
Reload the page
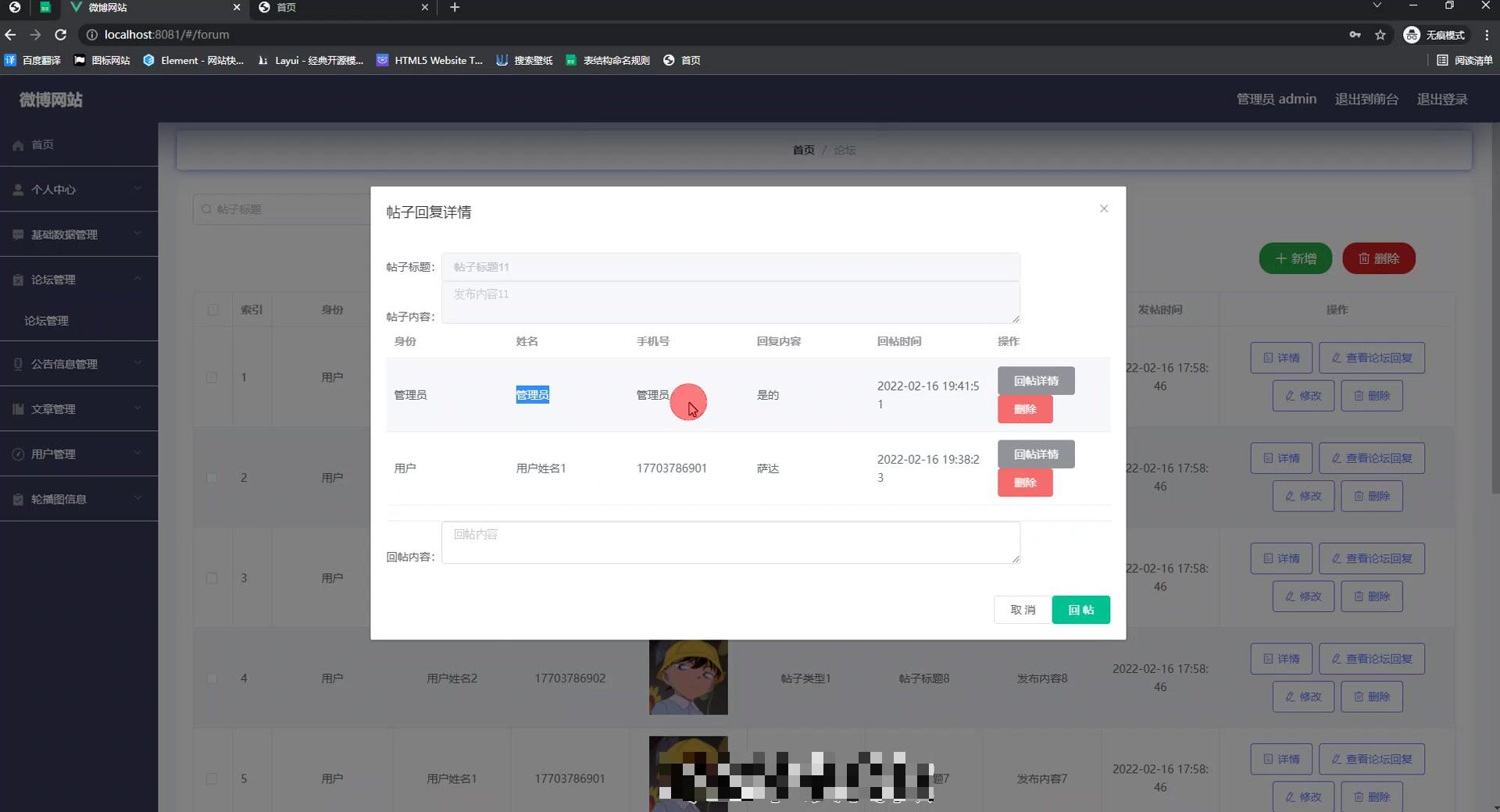60,34
